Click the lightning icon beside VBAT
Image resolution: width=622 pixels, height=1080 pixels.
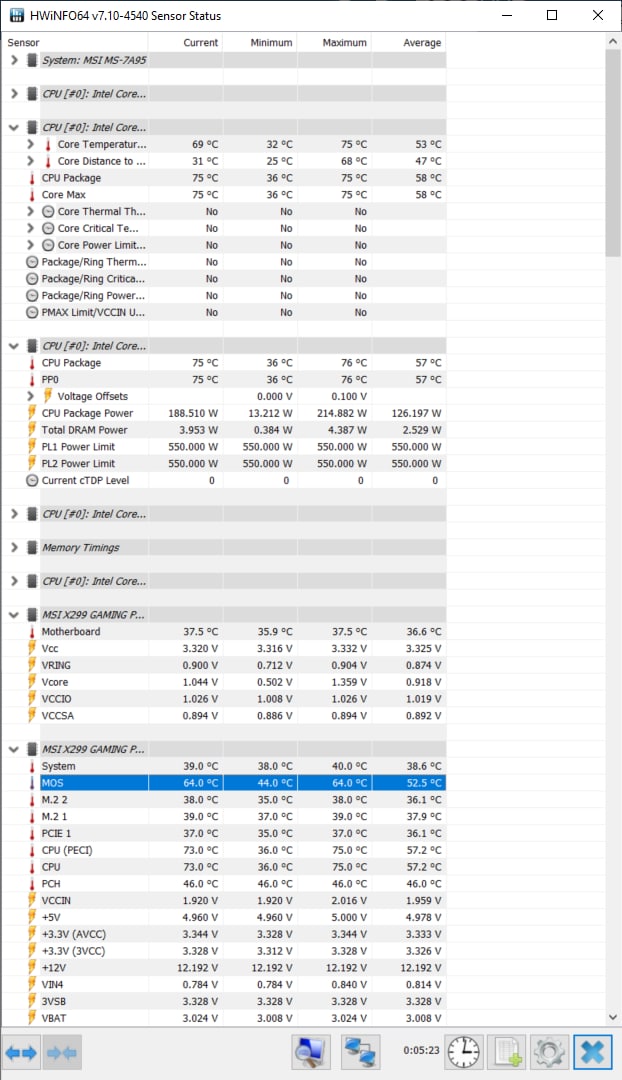pyautogui.click(x=32, y=1018)
